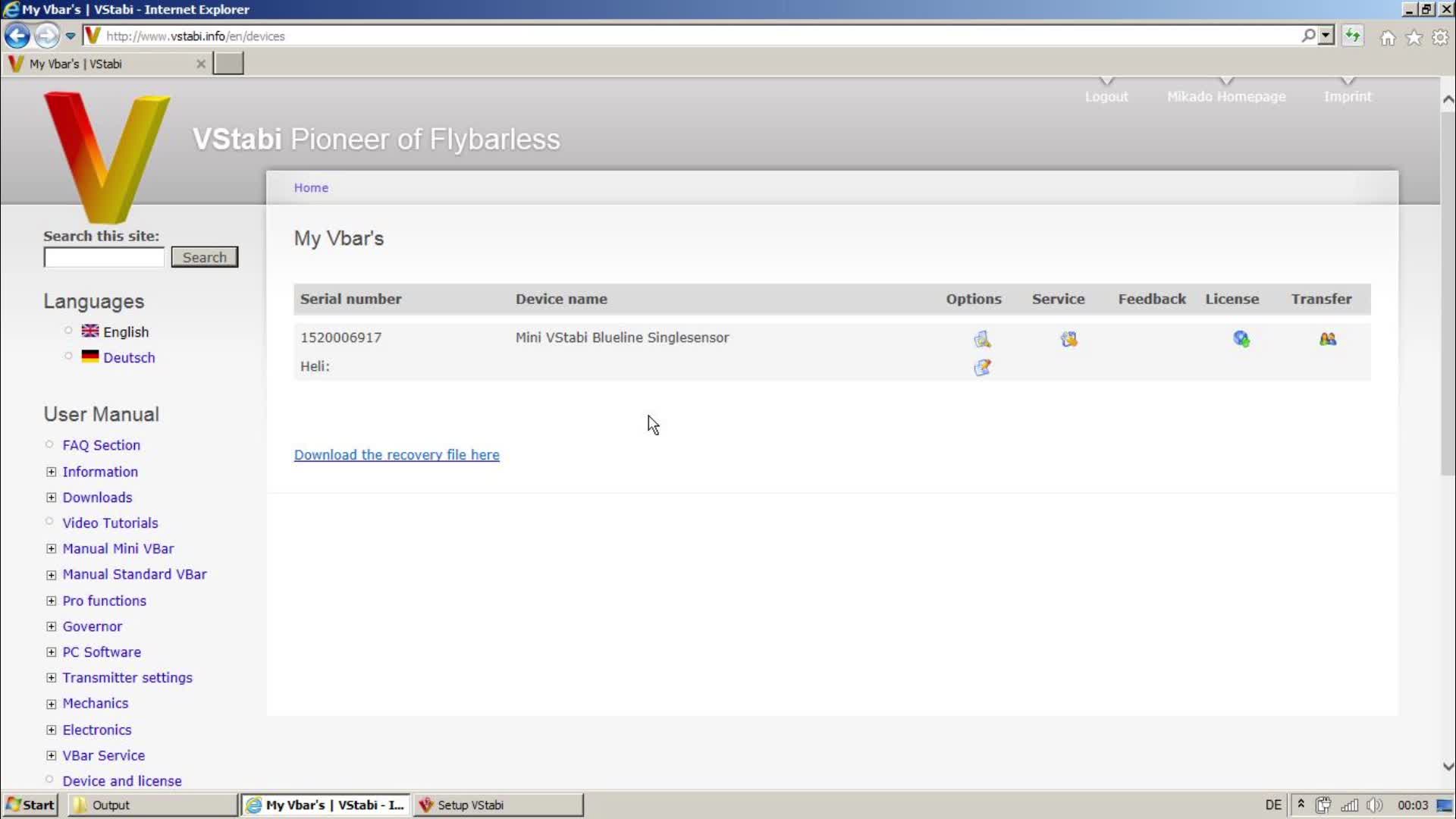Click scrollbar up arrow
Screen dimensions: 1456x819
point(1448,99)
